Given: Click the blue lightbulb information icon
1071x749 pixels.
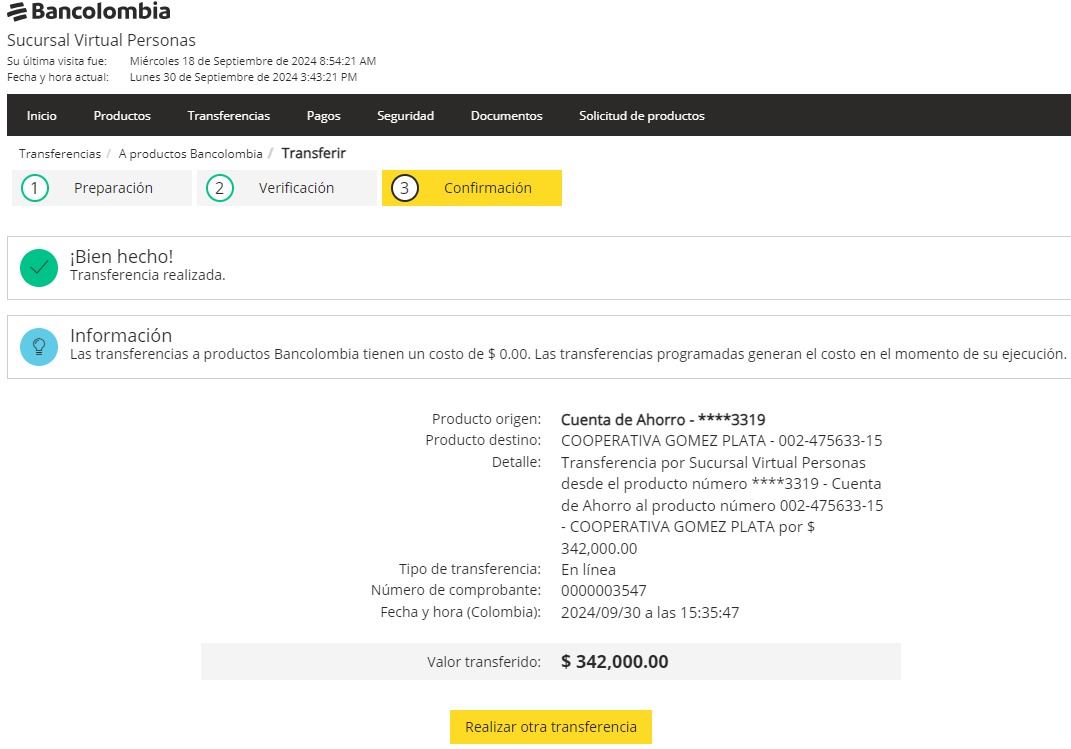Looking at the screenshot, I should [39, 346].
